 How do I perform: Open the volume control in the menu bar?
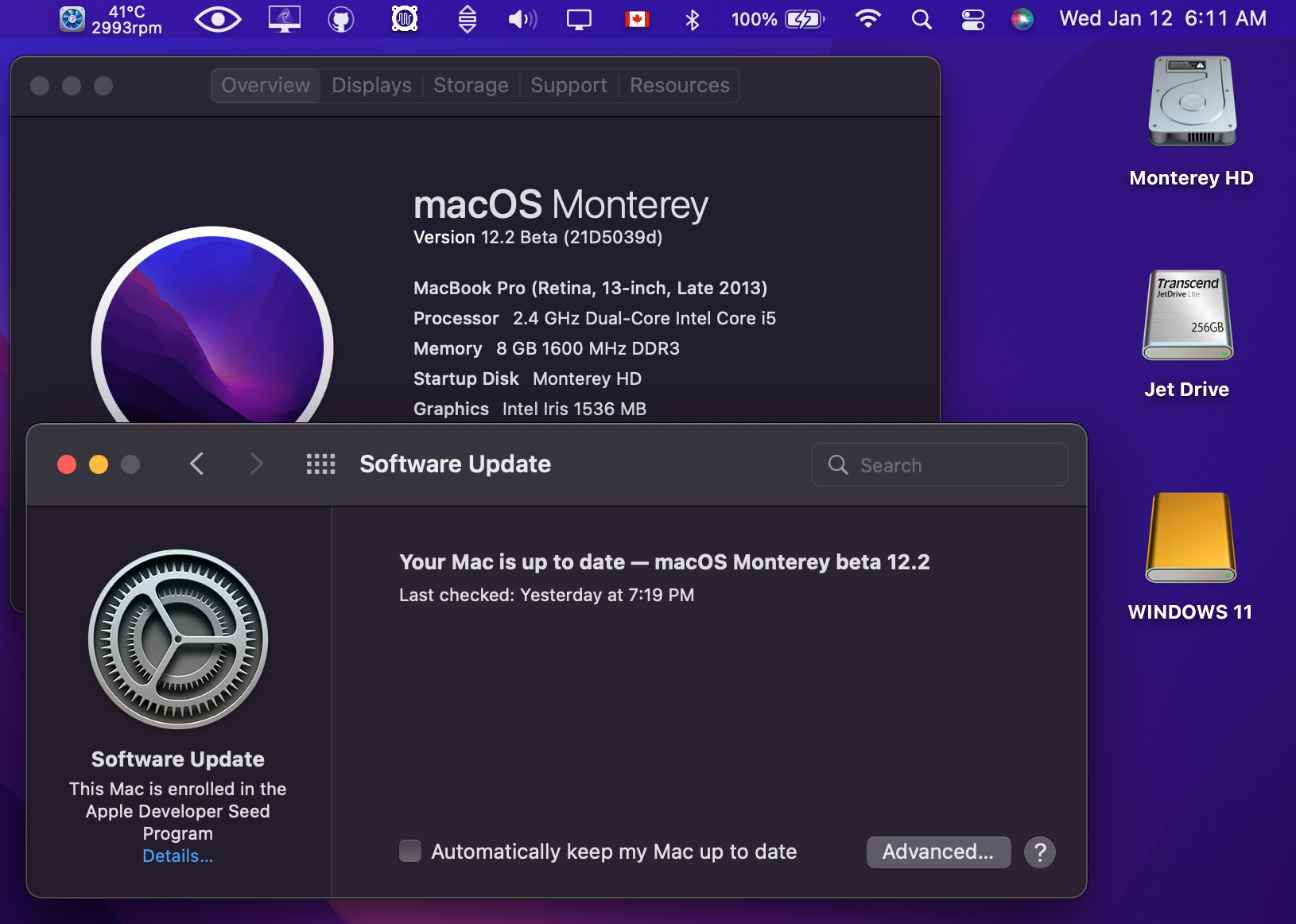point(522,19)
